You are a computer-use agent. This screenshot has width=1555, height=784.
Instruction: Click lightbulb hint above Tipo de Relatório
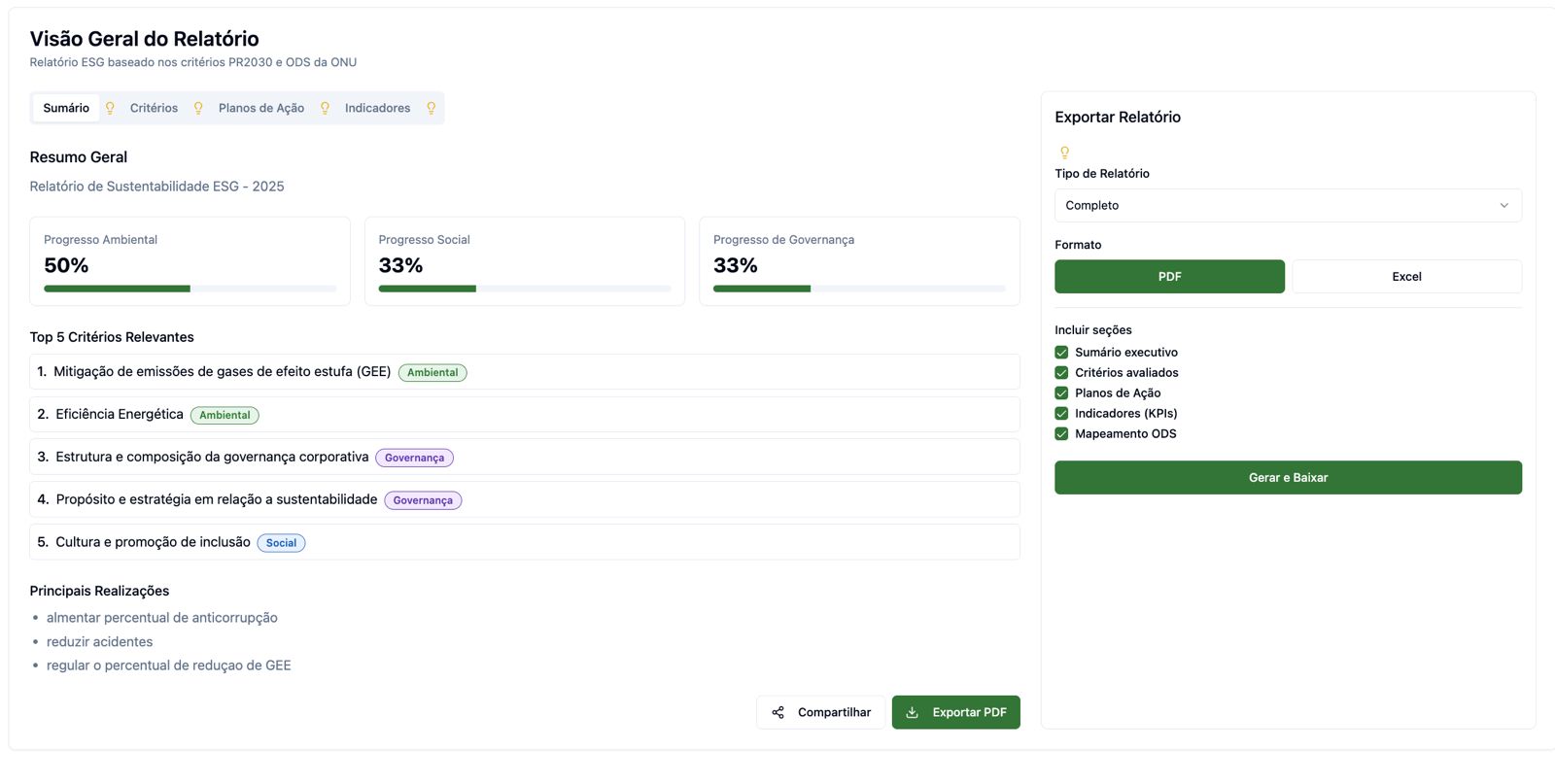click(x=1064, y=153)
